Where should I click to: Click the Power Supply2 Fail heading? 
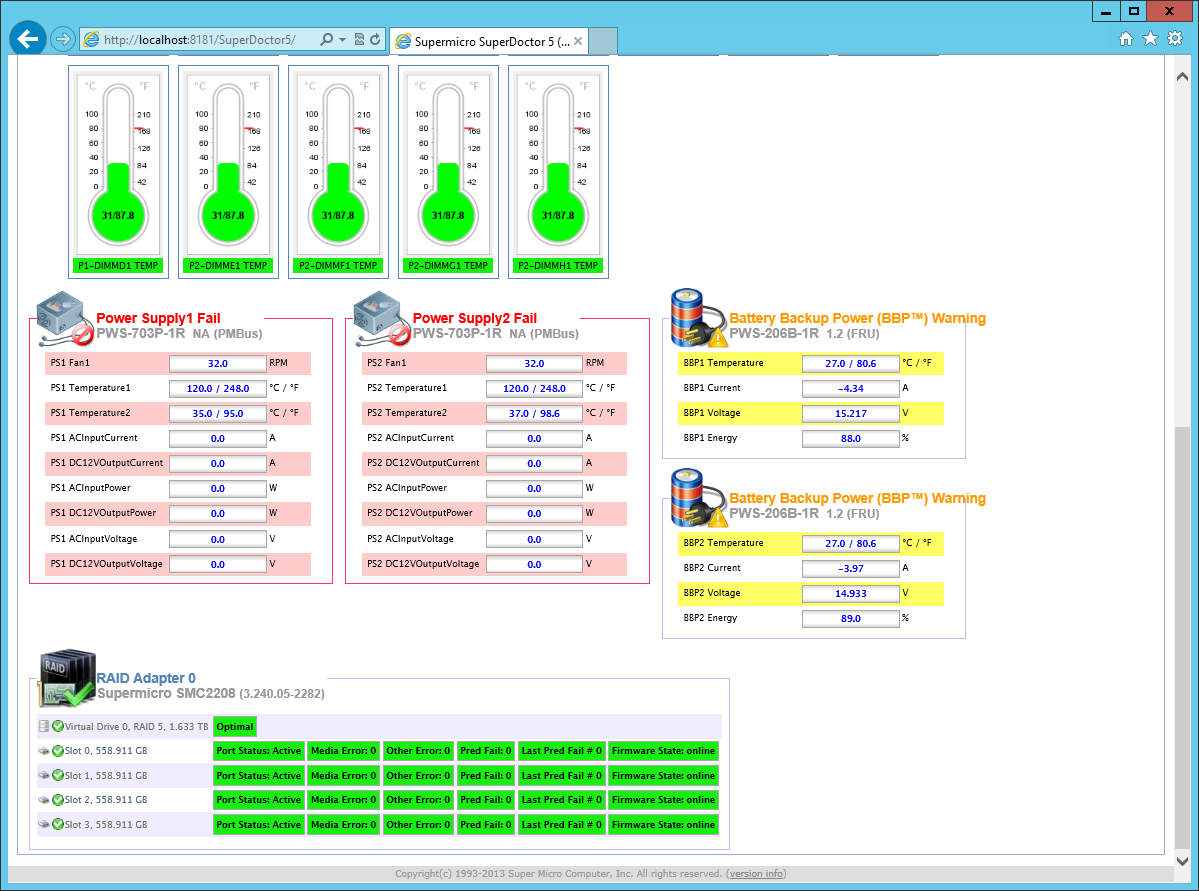475,318
